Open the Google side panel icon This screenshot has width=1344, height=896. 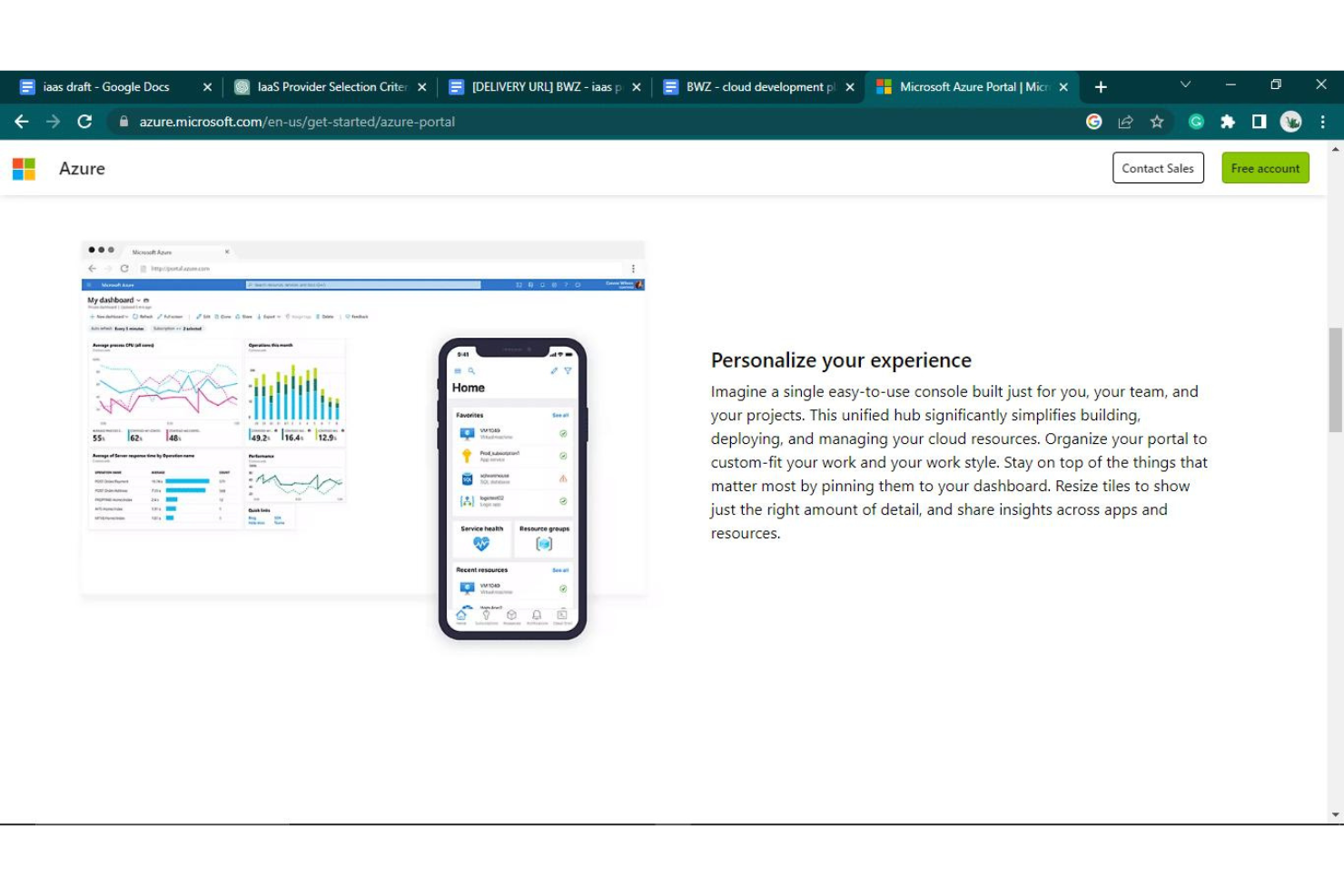1093,121
